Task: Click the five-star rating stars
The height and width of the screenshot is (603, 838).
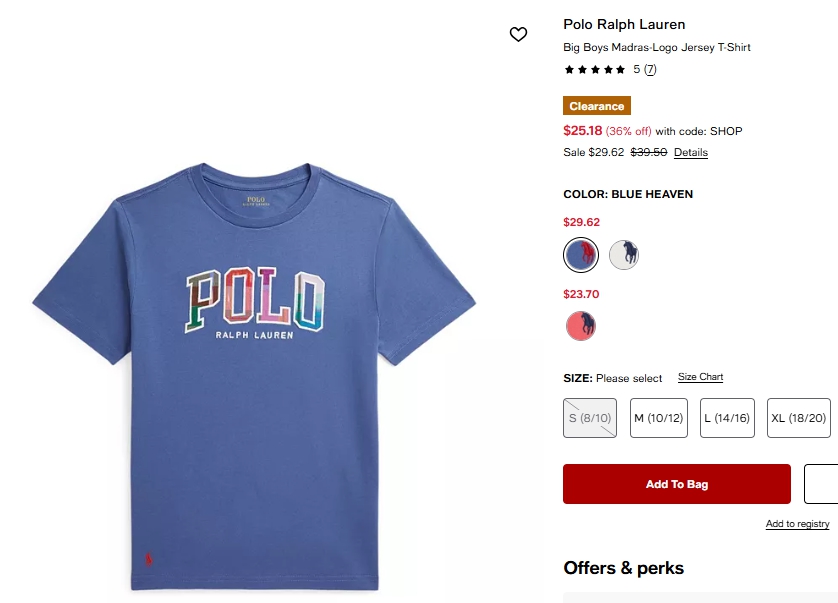Action: 595,69
